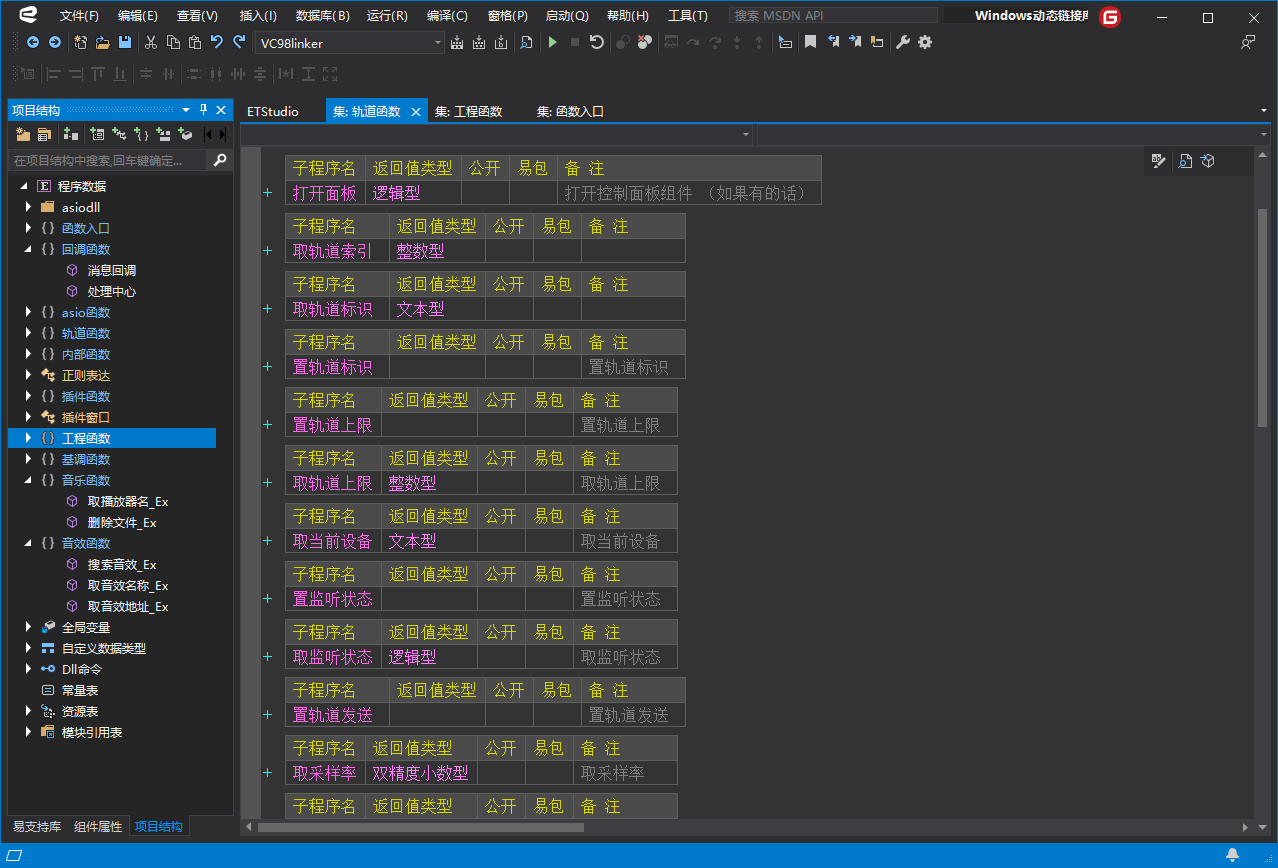Image resolution: width=1278 pixels, height=868 pixels.
Task: Expand the asiodll folder node
Action: [28, 207]
